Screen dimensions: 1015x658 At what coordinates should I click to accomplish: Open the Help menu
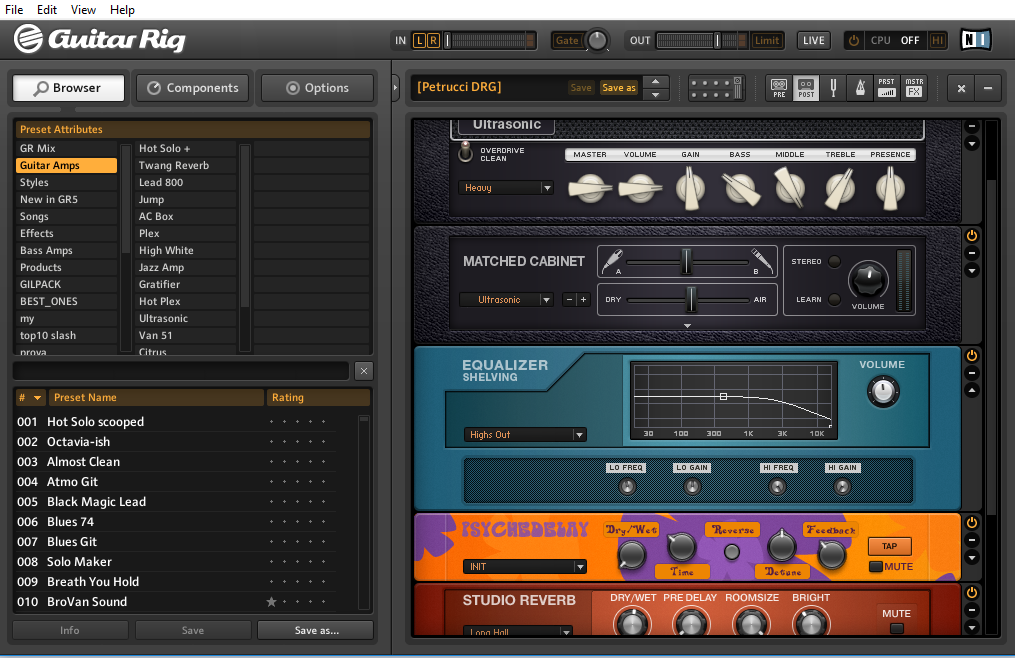[x=122, y=10]
